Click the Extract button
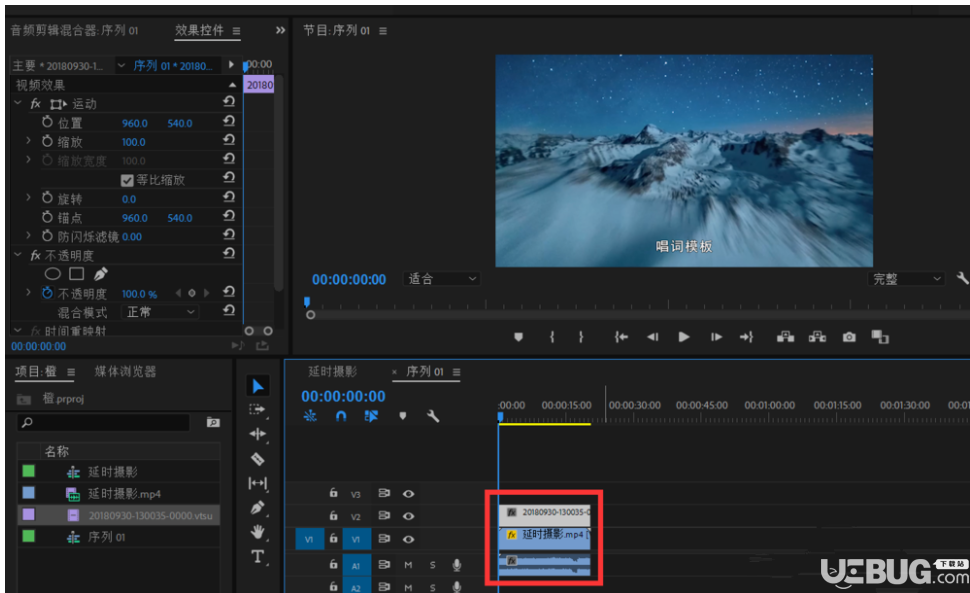 tap(817, 336)
